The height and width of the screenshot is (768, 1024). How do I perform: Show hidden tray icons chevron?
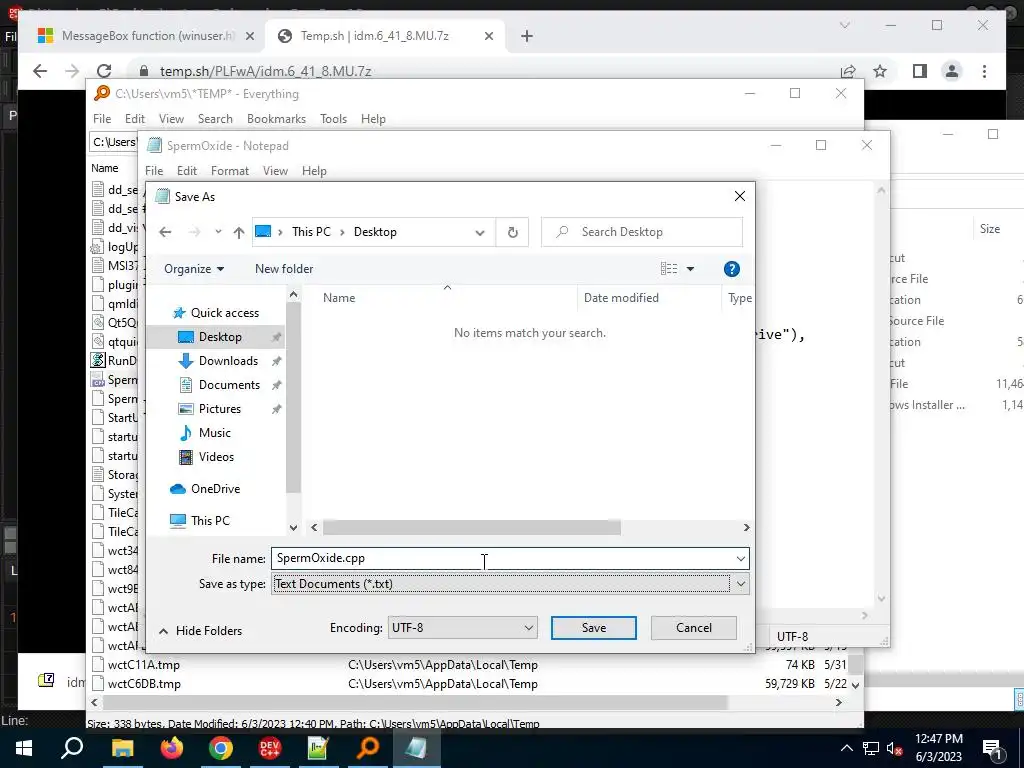coord(846,748)
